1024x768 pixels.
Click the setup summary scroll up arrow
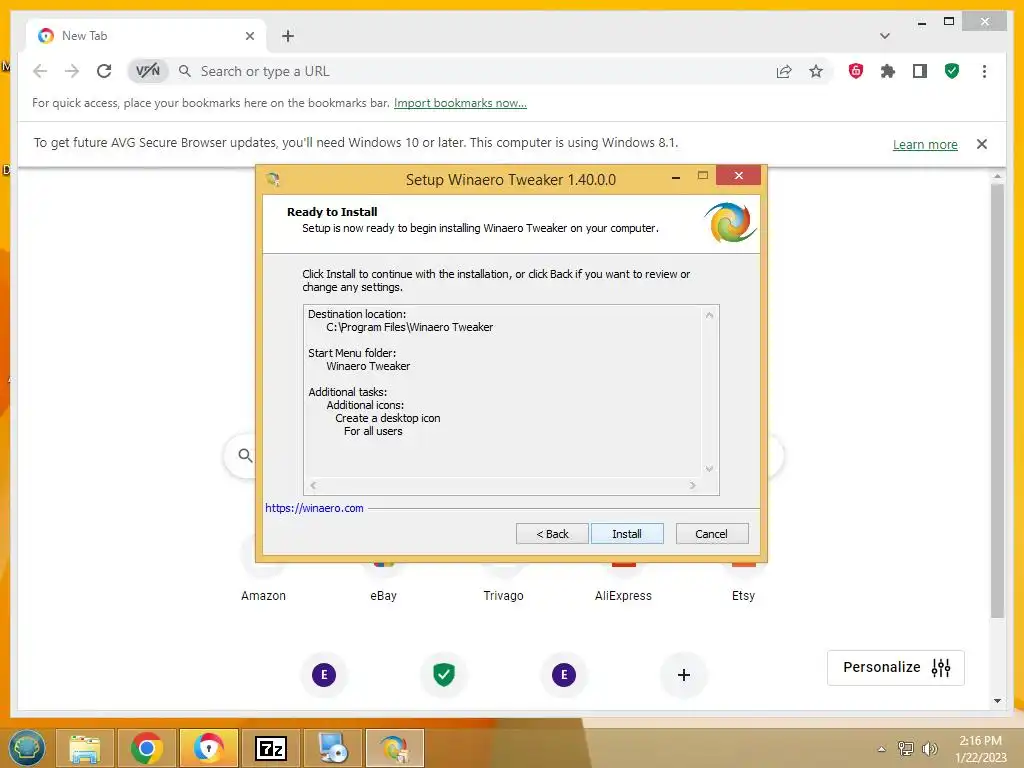coord(709,315)
